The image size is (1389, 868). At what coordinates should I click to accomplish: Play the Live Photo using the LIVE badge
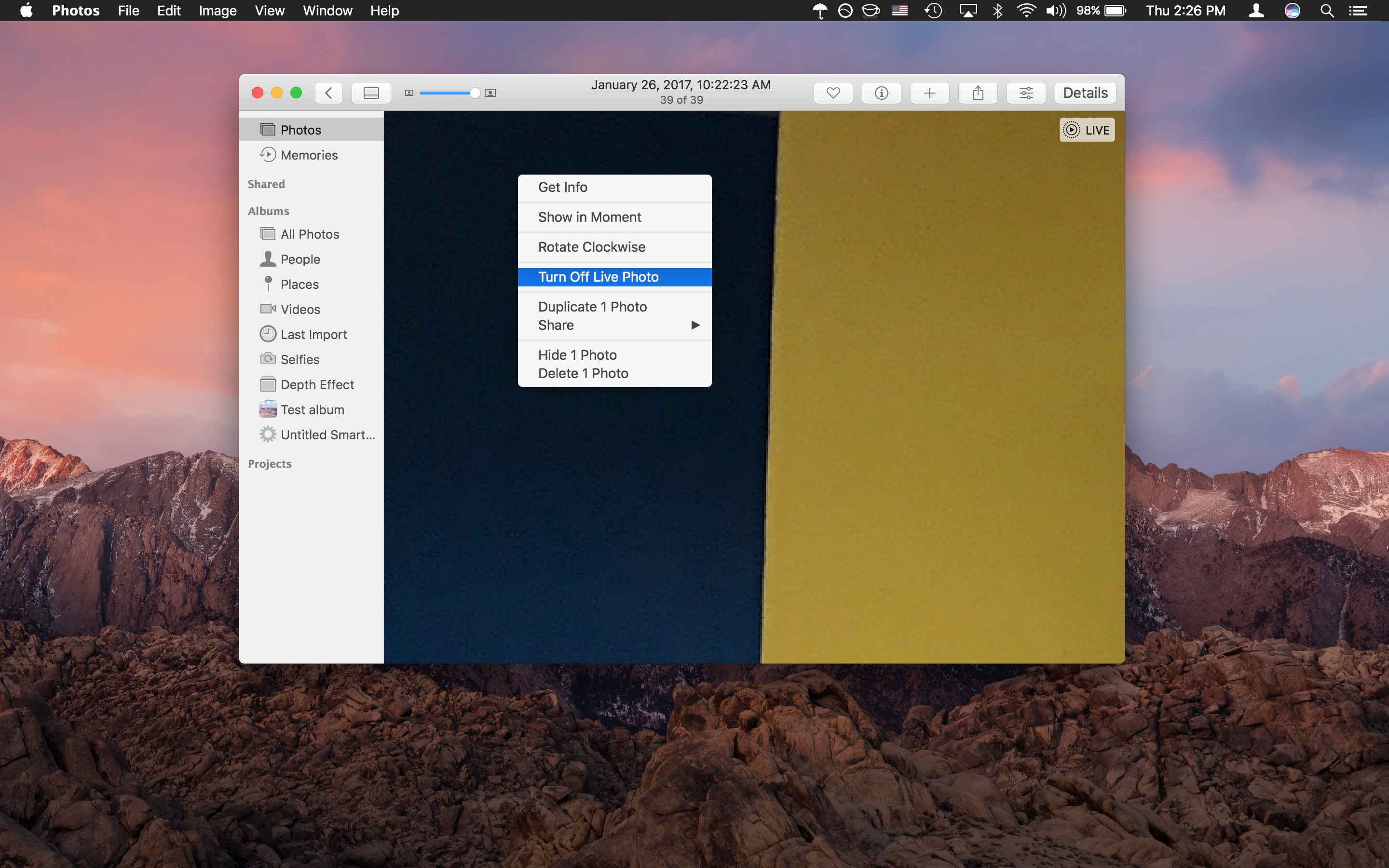click(x=1087, y=130)
